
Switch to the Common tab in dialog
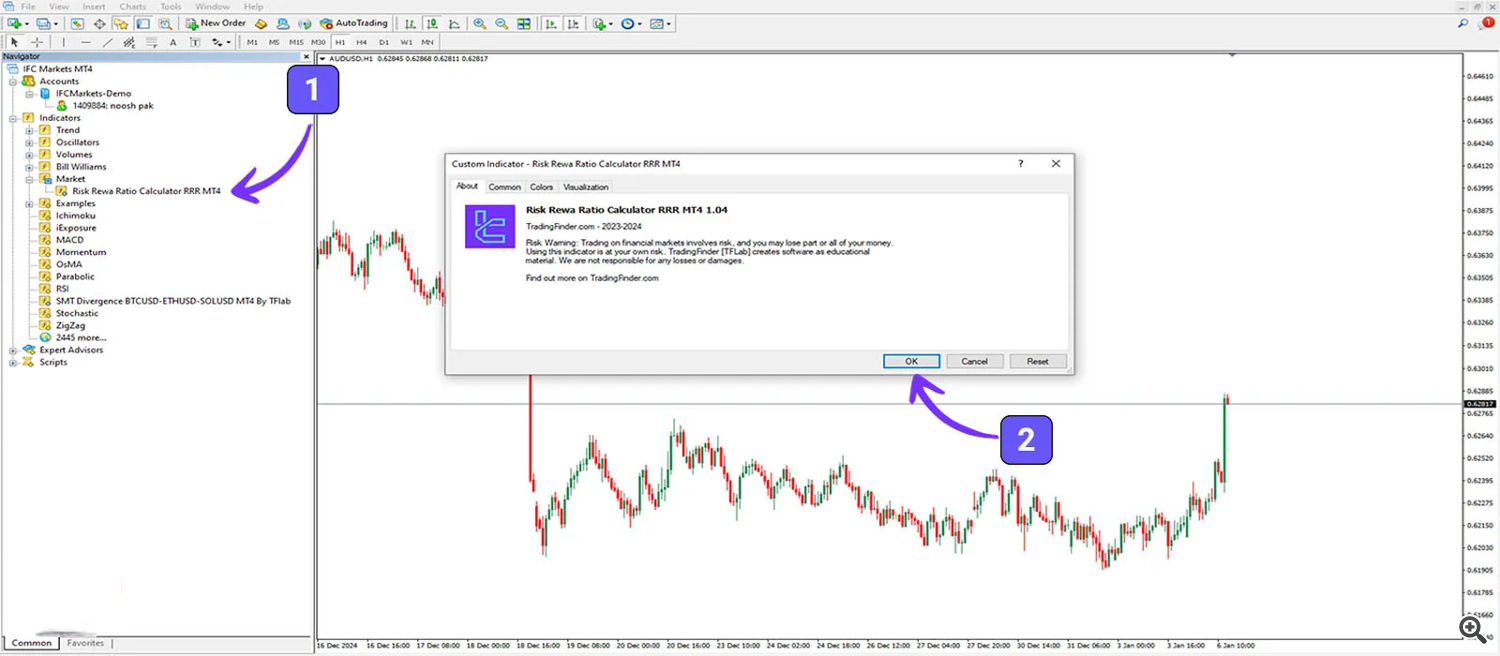click(504, 187)
